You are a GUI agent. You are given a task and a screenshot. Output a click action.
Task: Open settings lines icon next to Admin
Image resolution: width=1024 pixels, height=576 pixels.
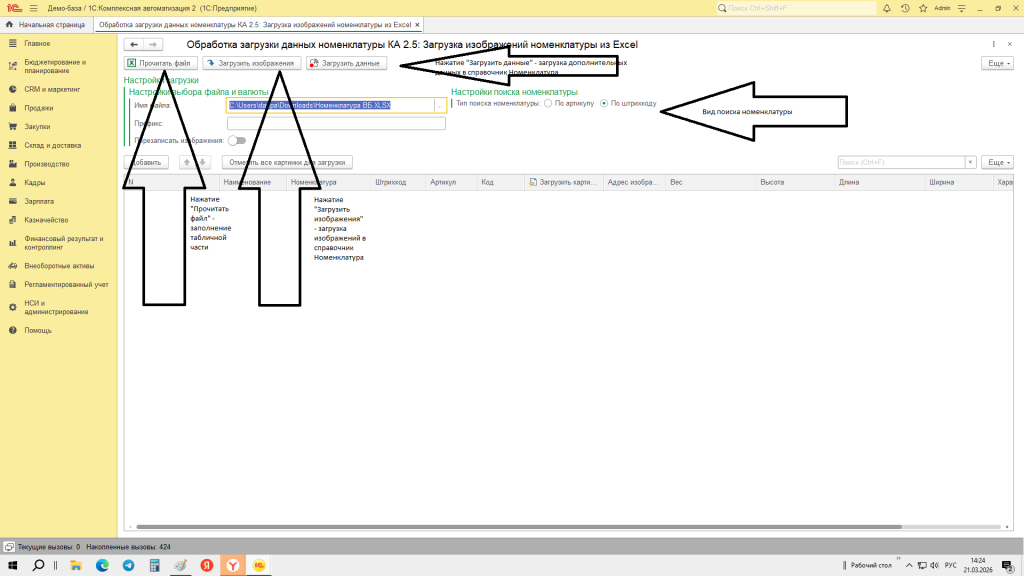click(961, 8)
